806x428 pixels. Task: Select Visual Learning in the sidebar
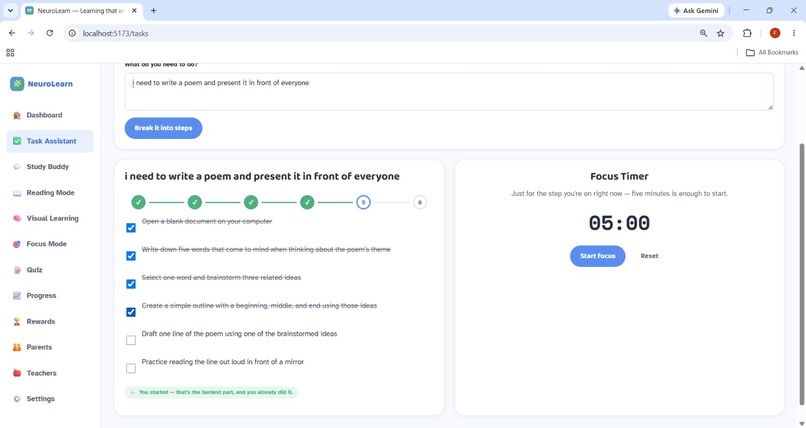click(x=50, y=218)
